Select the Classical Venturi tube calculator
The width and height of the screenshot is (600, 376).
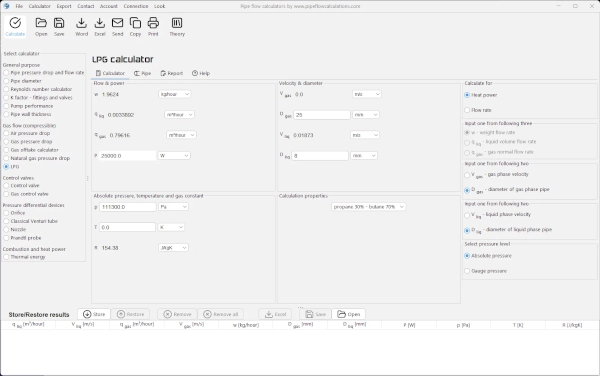click(x=30, y=221)
